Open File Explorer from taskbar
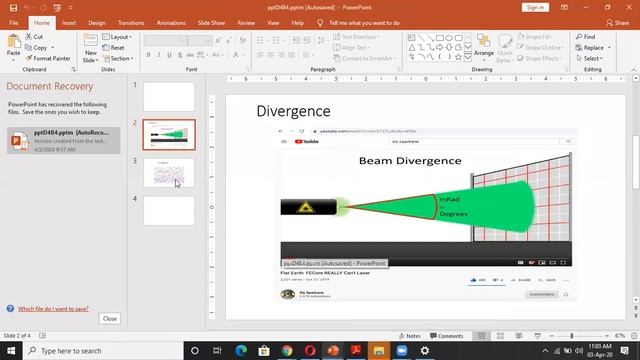This screenshot has height=360, width=640. pos(379,351)
